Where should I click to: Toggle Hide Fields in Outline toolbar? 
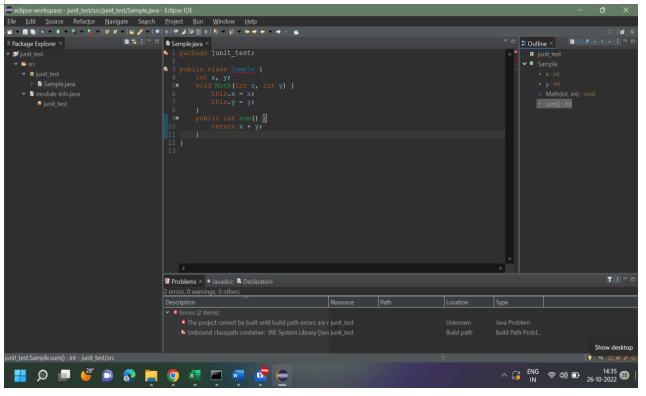tap(587, 41)
